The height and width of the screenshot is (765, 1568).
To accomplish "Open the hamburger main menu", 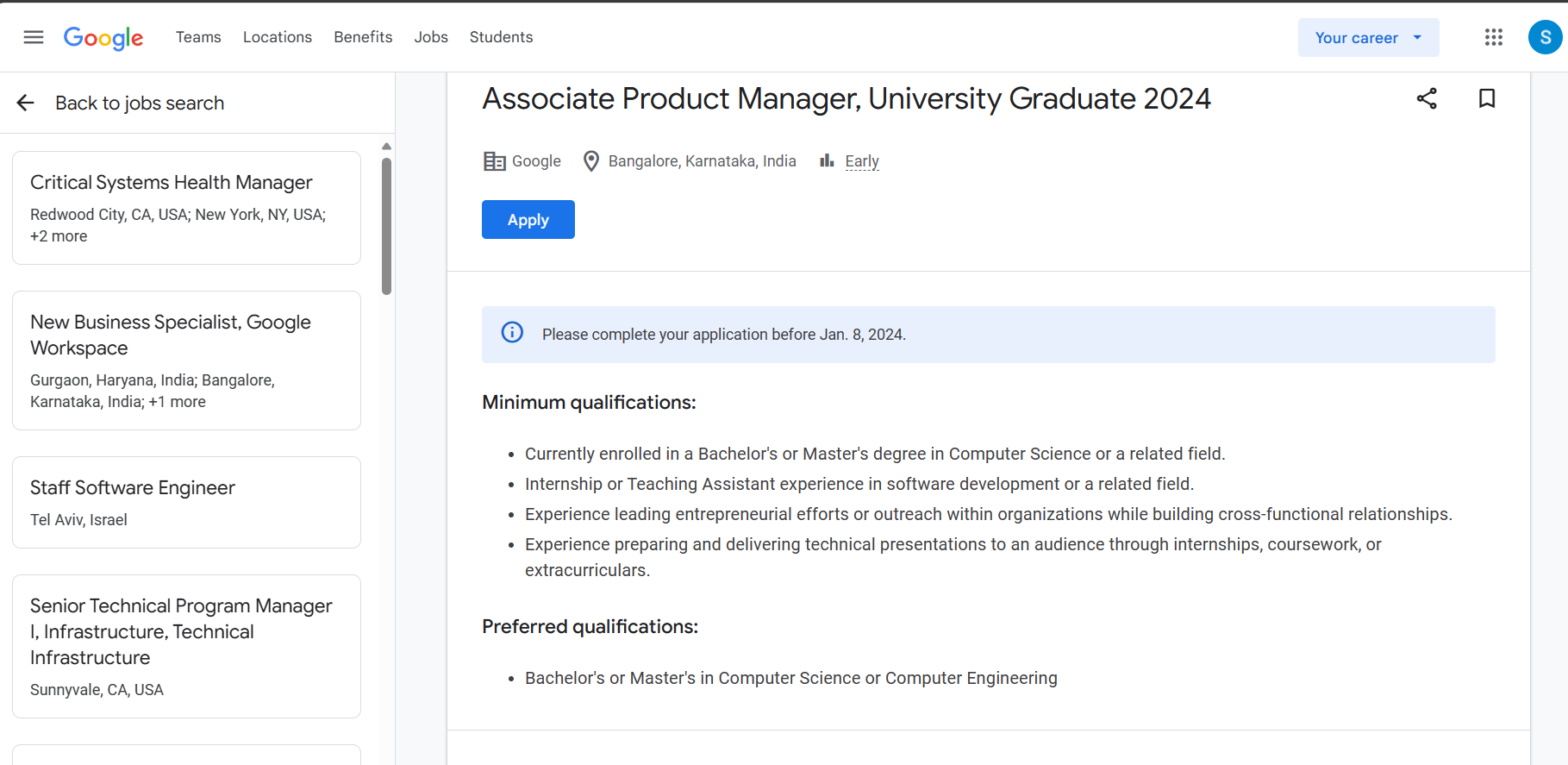I will point(34,37).
